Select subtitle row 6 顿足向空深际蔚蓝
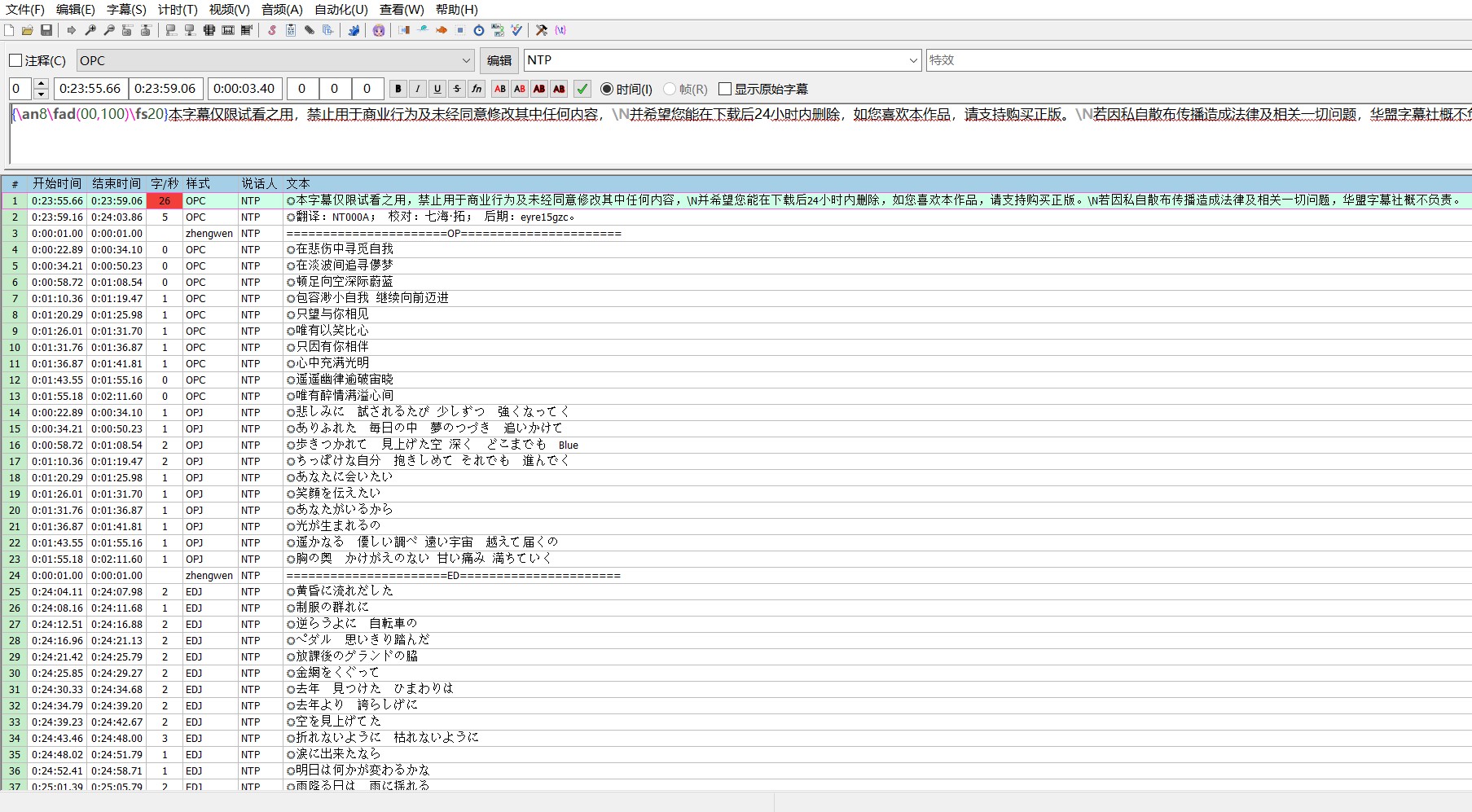Screen dimensions: 1472x812 coord(736,282)
